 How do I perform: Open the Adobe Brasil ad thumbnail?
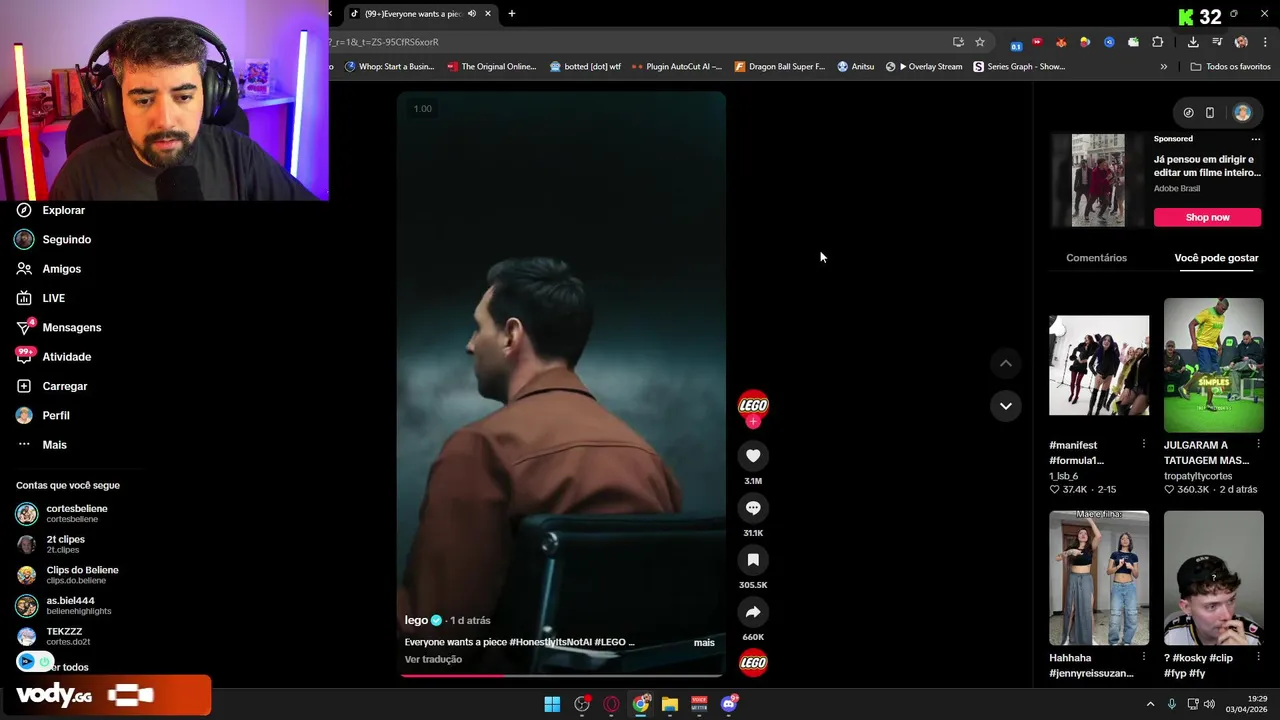tap(1098, 181)
